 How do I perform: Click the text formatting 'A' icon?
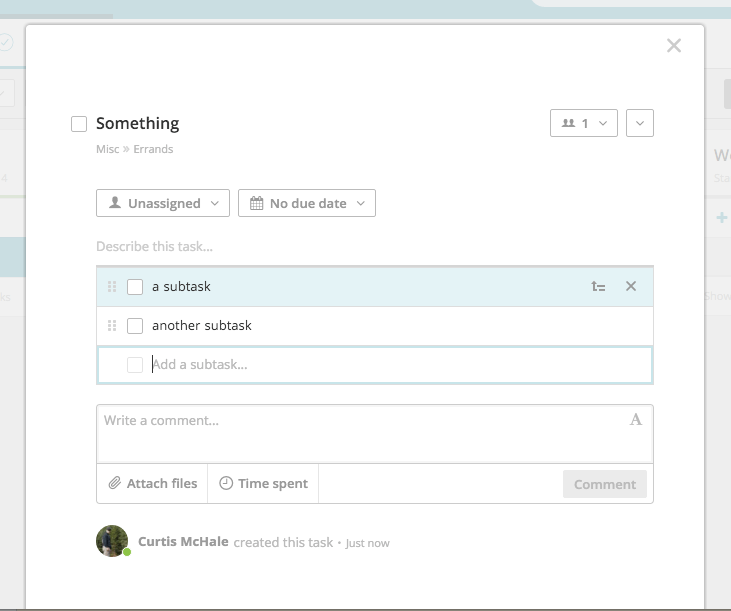pos(635,420)
